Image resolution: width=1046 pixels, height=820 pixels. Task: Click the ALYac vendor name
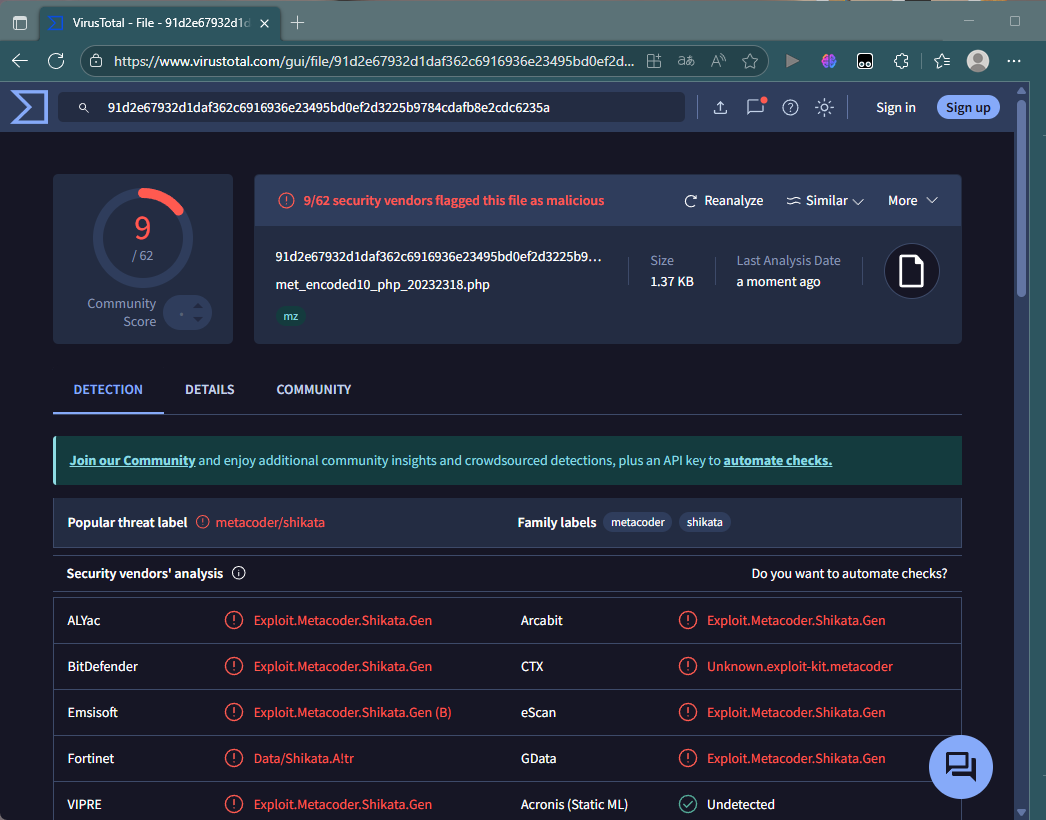tap(84, 621)
